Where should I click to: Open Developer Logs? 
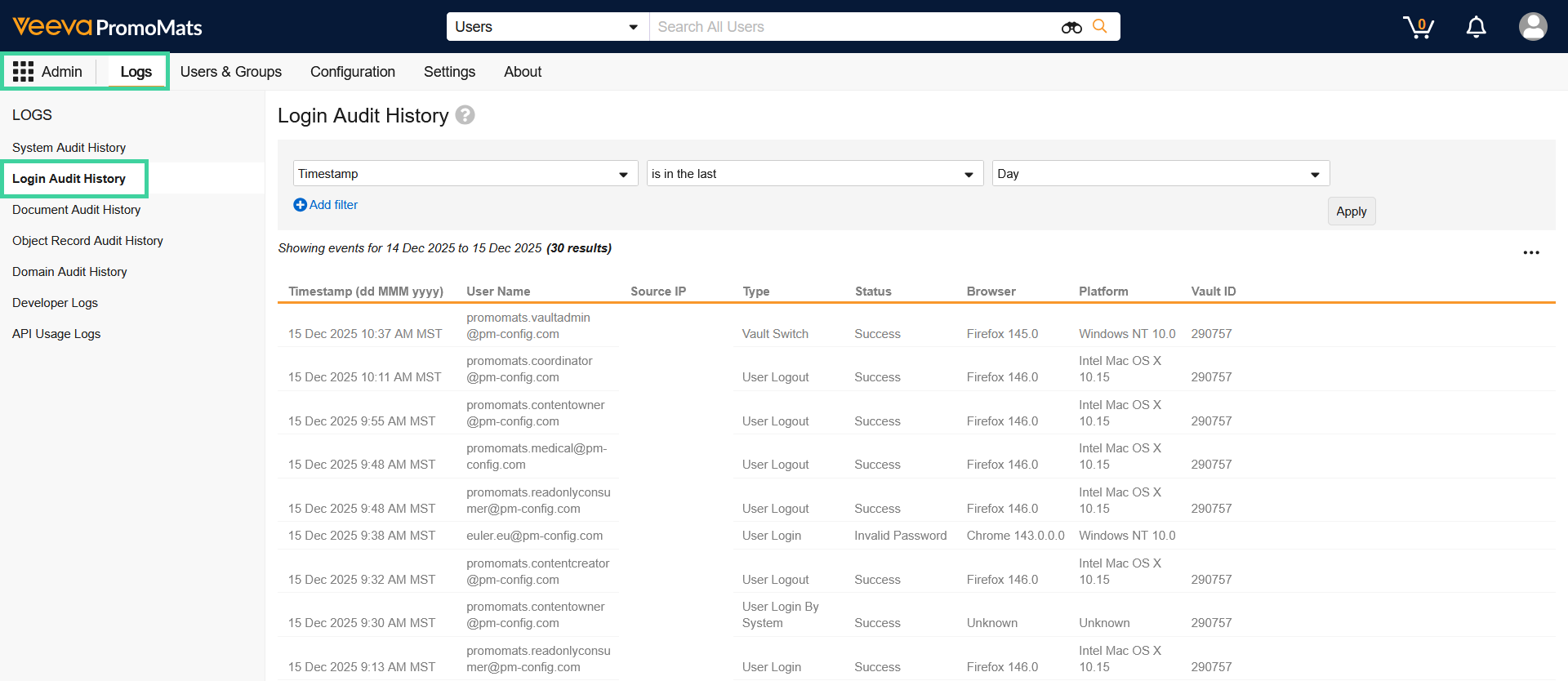55,303
